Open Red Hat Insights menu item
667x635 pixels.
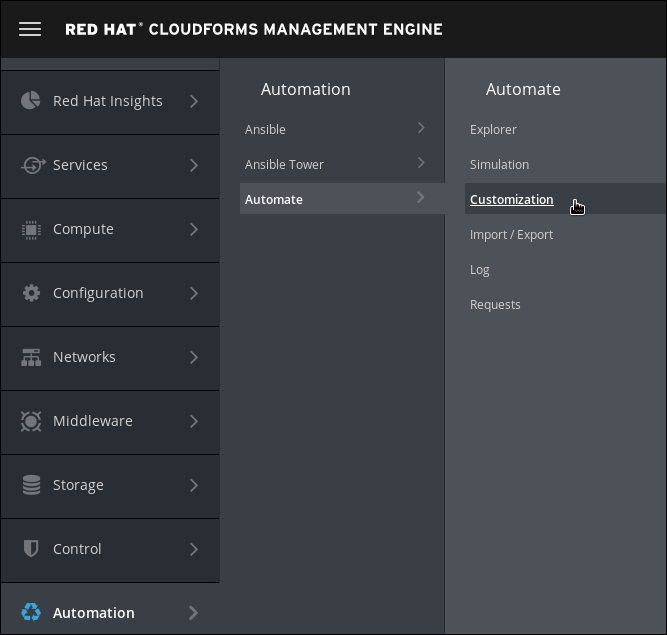coord(110,103)
